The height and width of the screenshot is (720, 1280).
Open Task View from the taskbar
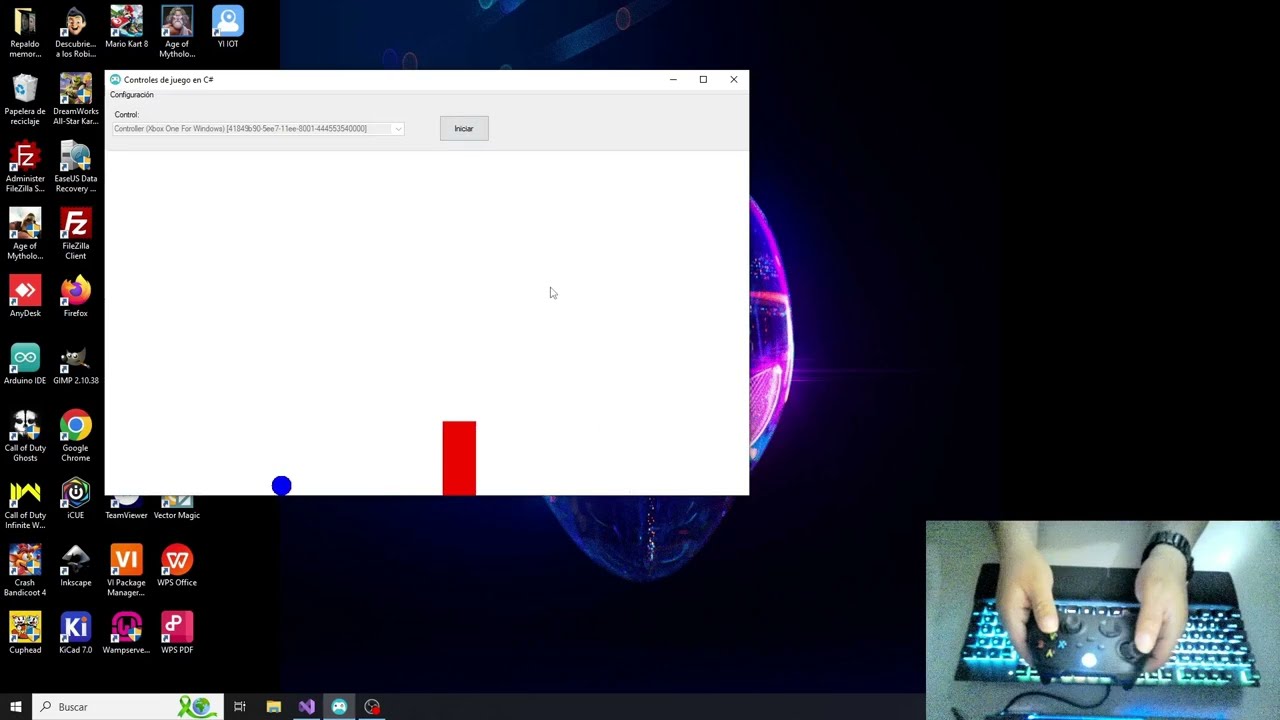pos(240,707)
